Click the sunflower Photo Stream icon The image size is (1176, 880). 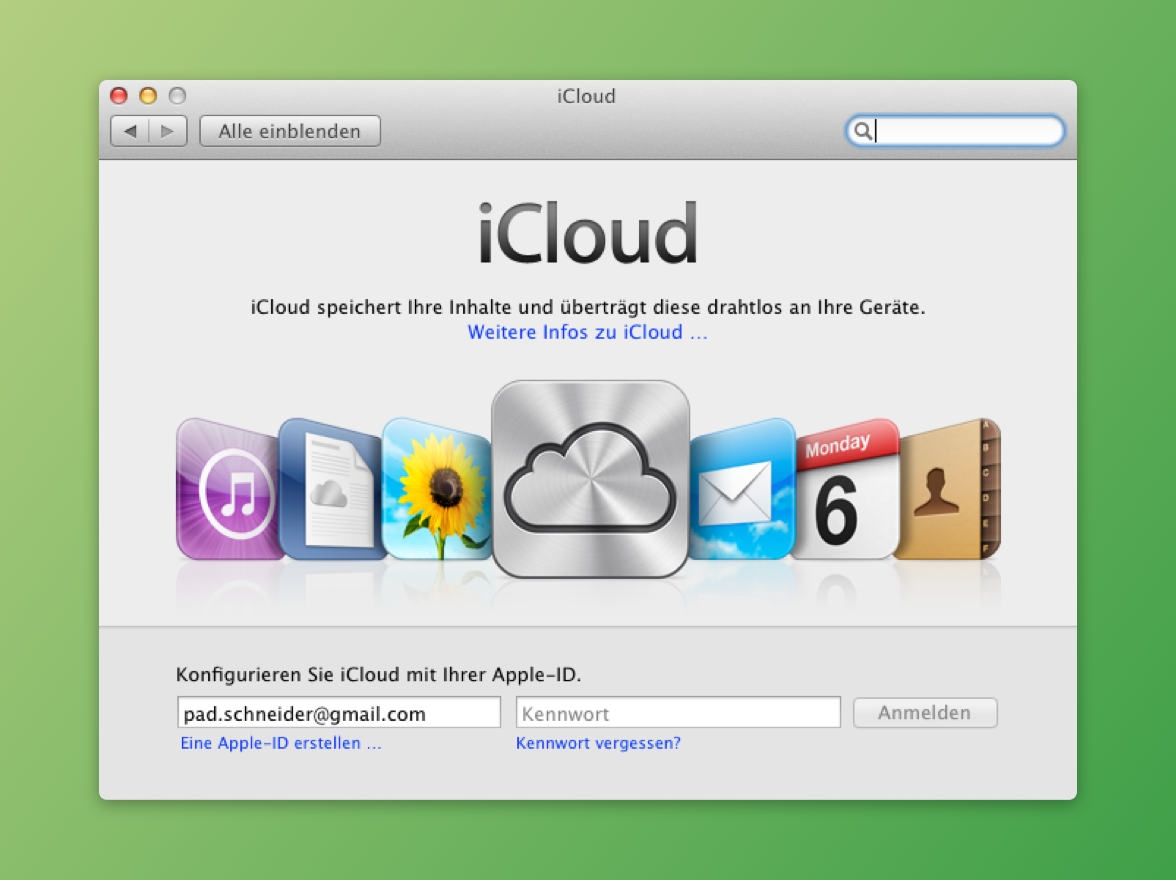point(437,488)
